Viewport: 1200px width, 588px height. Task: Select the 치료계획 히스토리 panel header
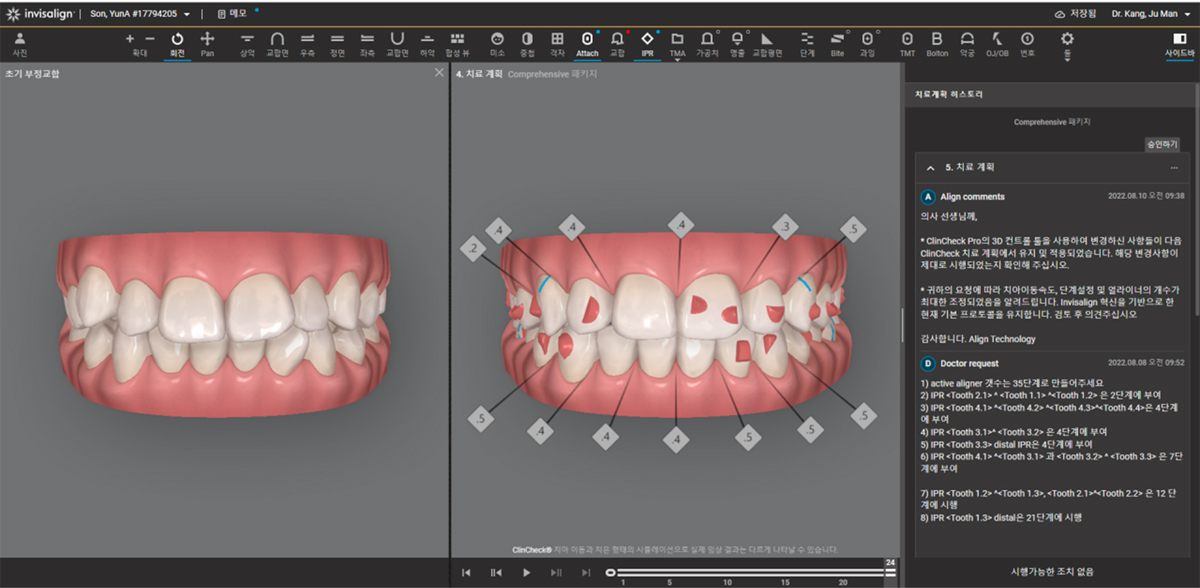coord(949,93)
